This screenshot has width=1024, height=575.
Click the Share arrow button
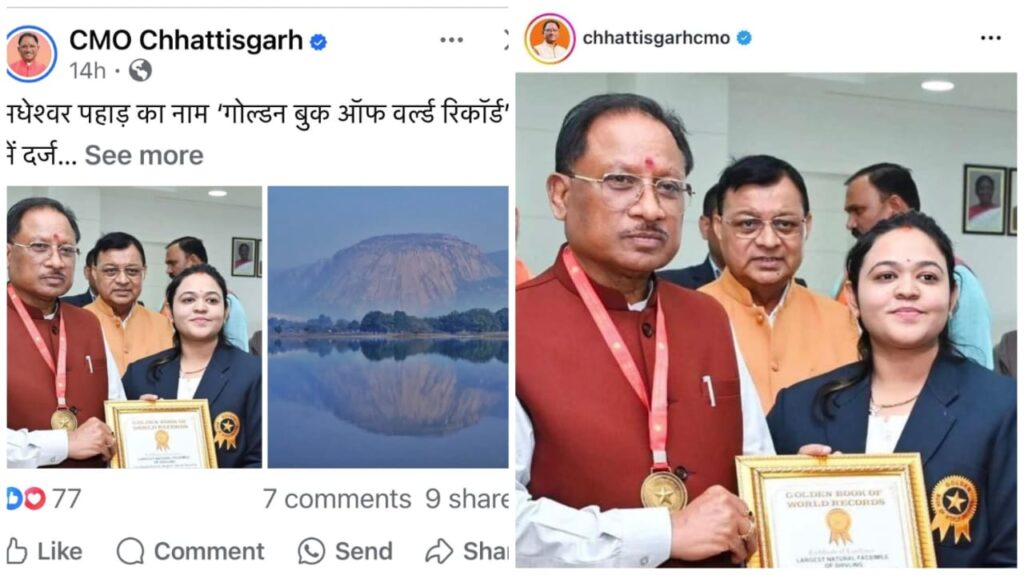[467, 551]
